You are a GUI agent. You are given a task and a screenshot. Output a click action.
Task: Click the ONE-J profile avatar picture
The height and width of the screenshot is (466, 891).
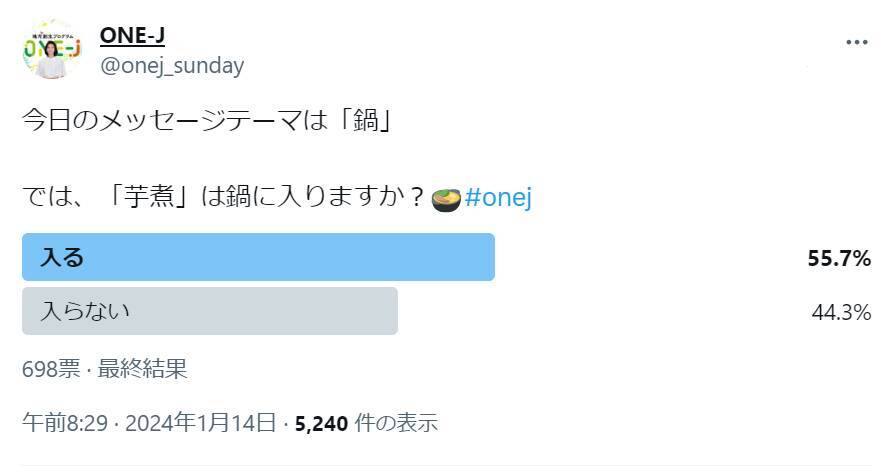pyautogui.click(x=51, y=49)
